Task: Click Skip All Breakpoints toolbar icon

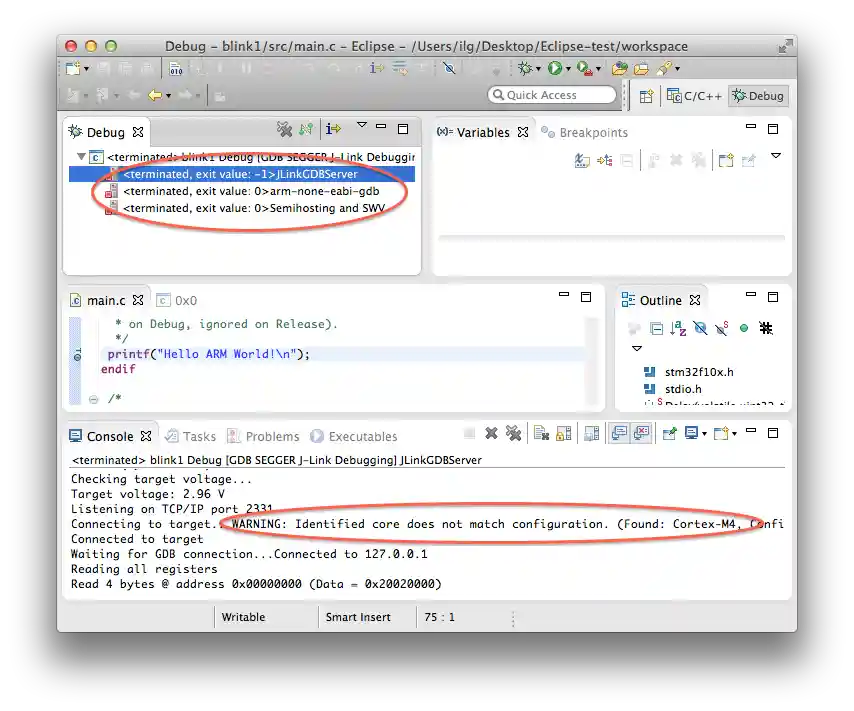Action: [449, 68]
